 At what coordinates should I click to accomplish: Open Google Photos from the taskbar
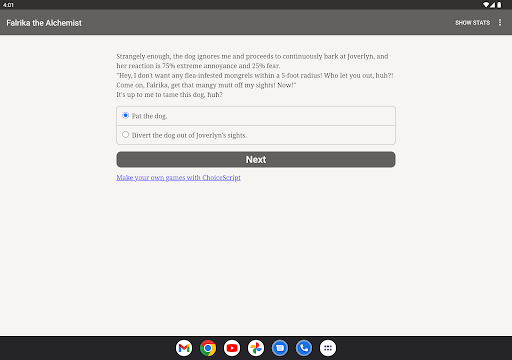(x=256, y=348)
